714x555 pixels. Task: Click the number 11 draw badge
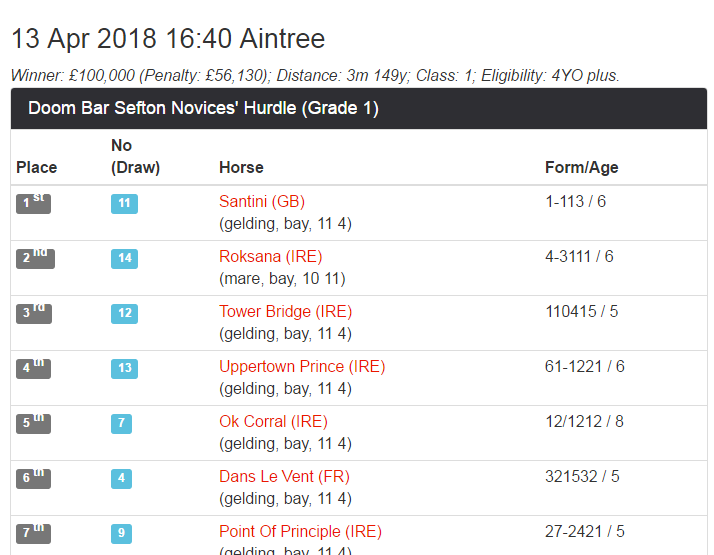pyautogui.click(x=124, y=204)
